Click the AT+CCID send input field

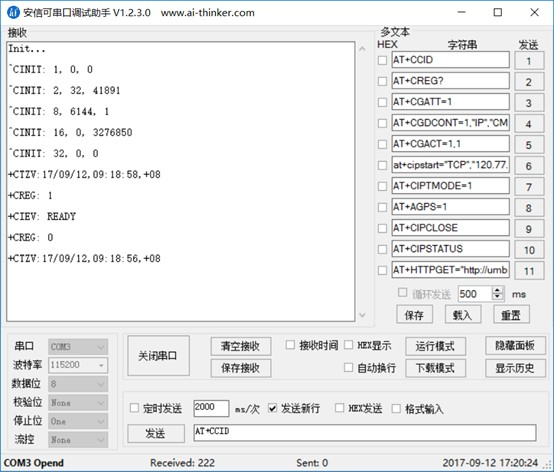click(365, 432)
